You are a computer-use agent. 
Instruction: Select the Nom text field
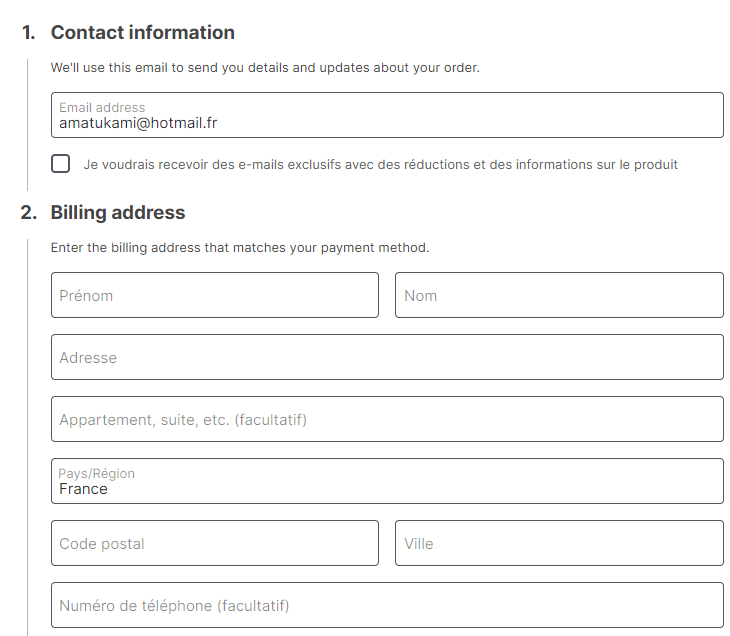pyautogui.click(x=559, y=295)
